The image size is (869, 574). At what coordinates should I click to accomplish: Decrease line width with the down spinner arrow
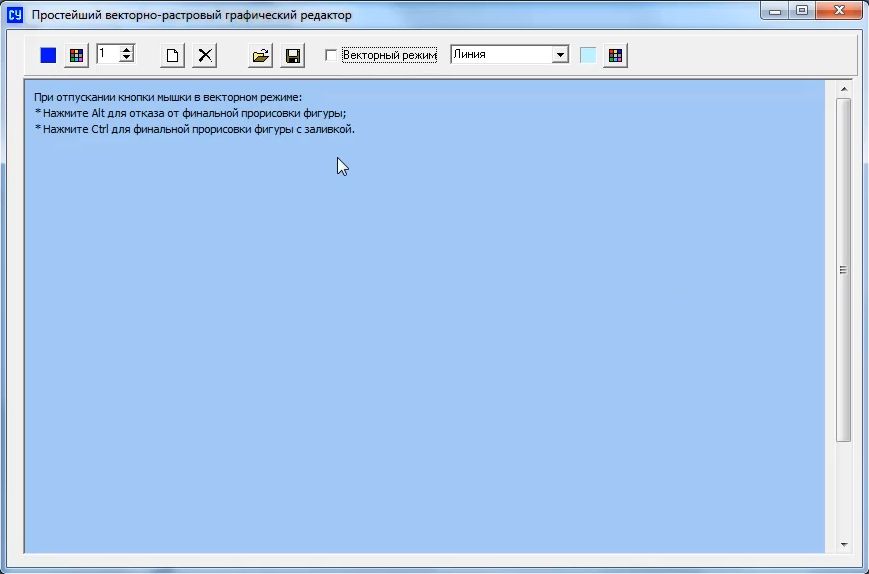(x=127, y=59)
